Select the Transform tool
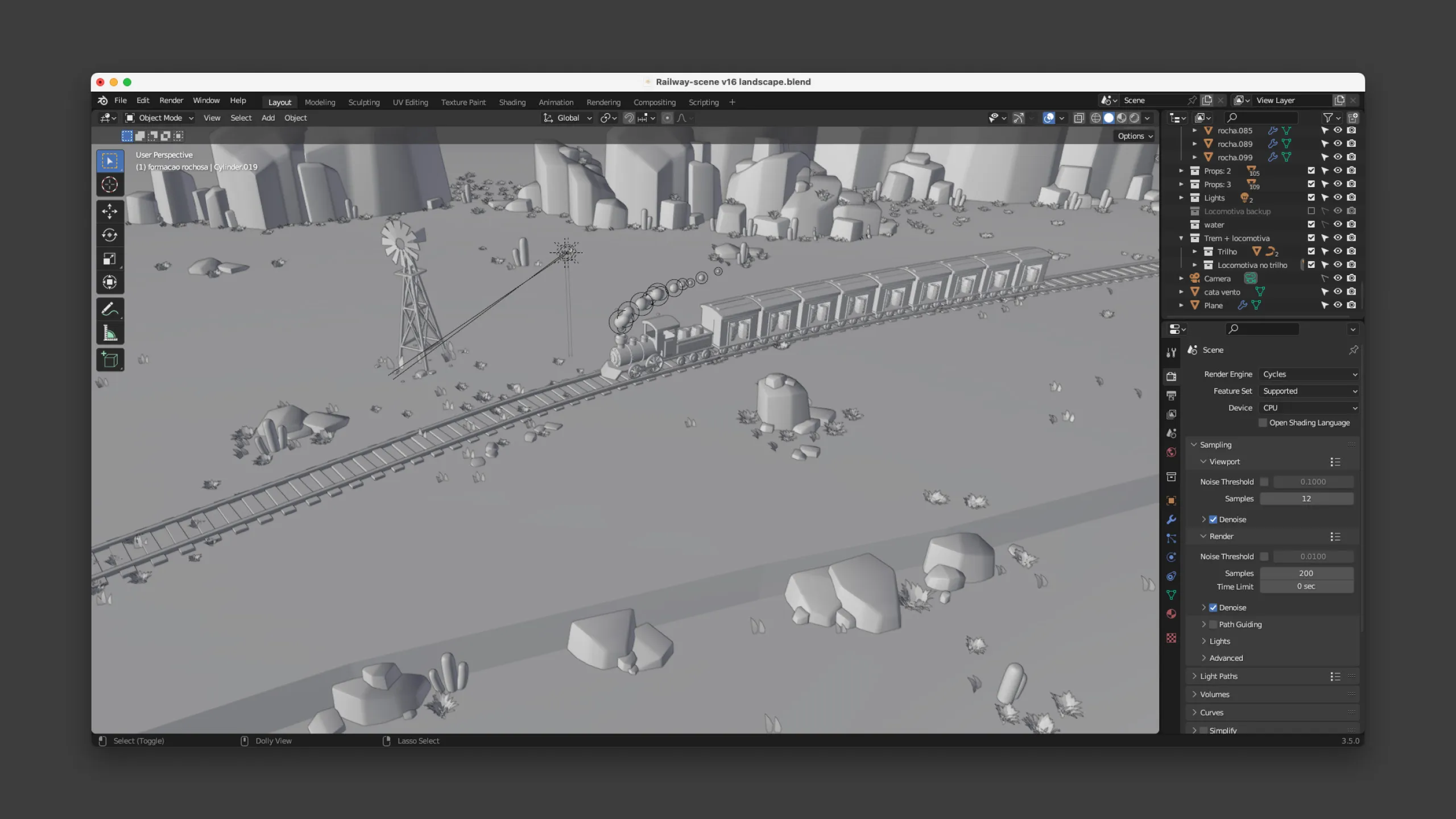Screen dimensions: 1456x819 (x=110, y=282)
